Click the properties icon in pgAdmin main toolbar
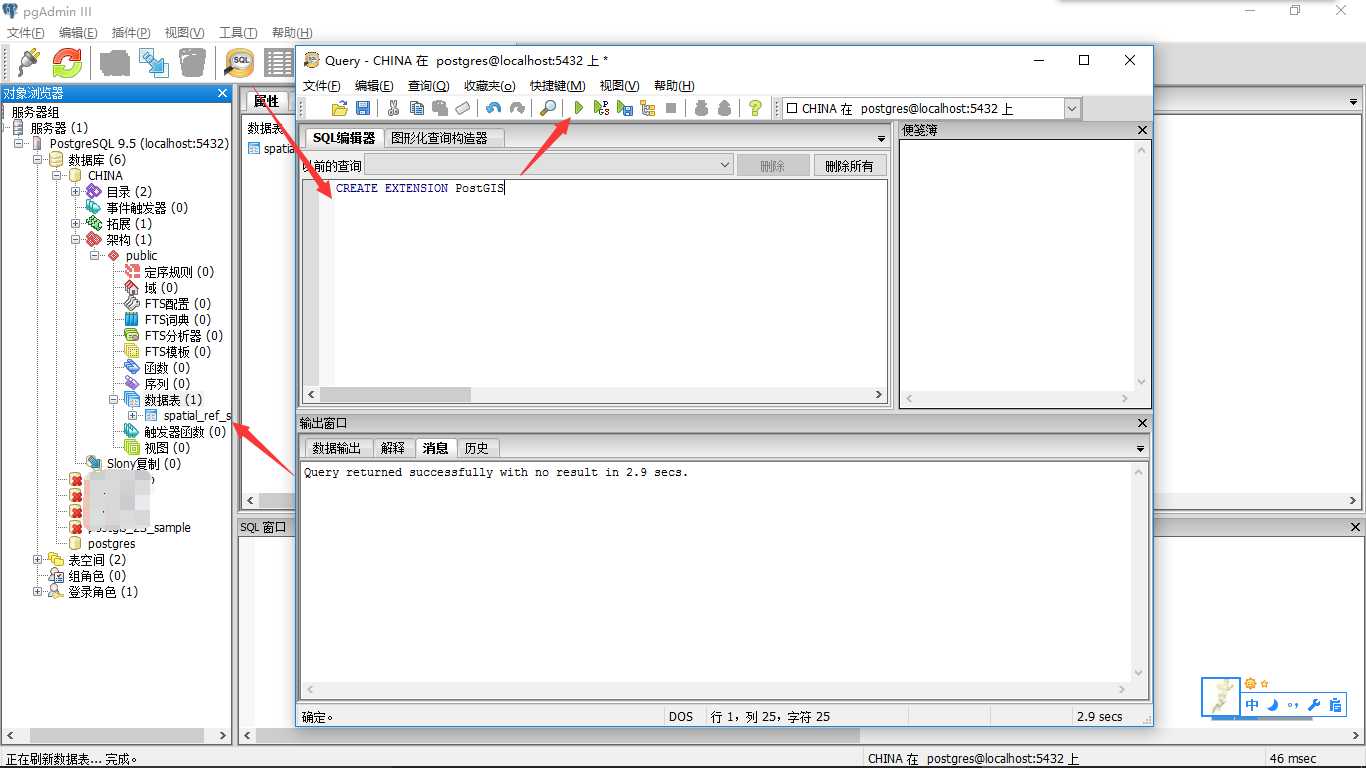 pyautogui.click(x=115, y=63)
